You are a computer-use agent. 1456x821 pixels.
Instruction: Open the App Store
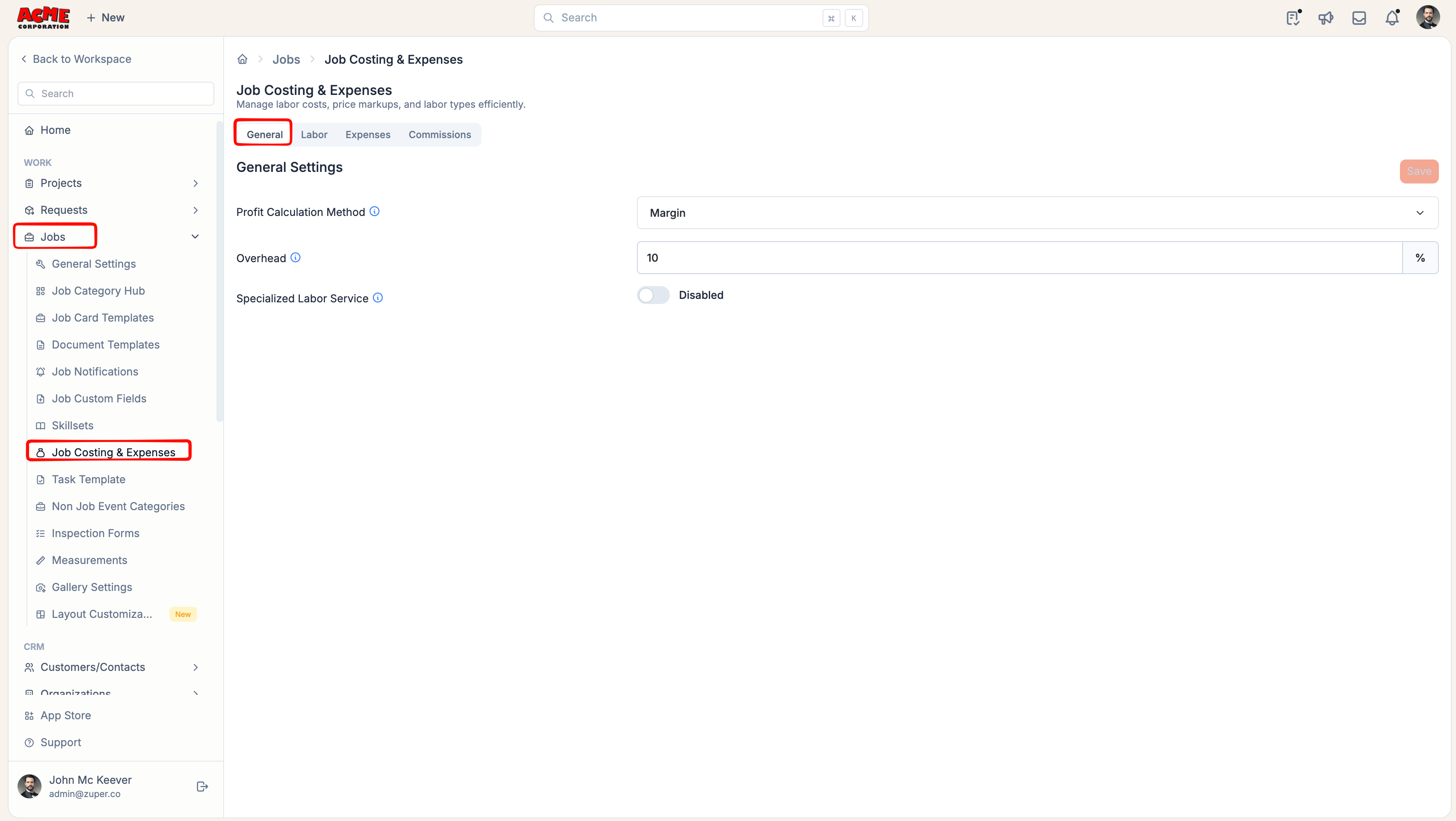click(65, 715)
